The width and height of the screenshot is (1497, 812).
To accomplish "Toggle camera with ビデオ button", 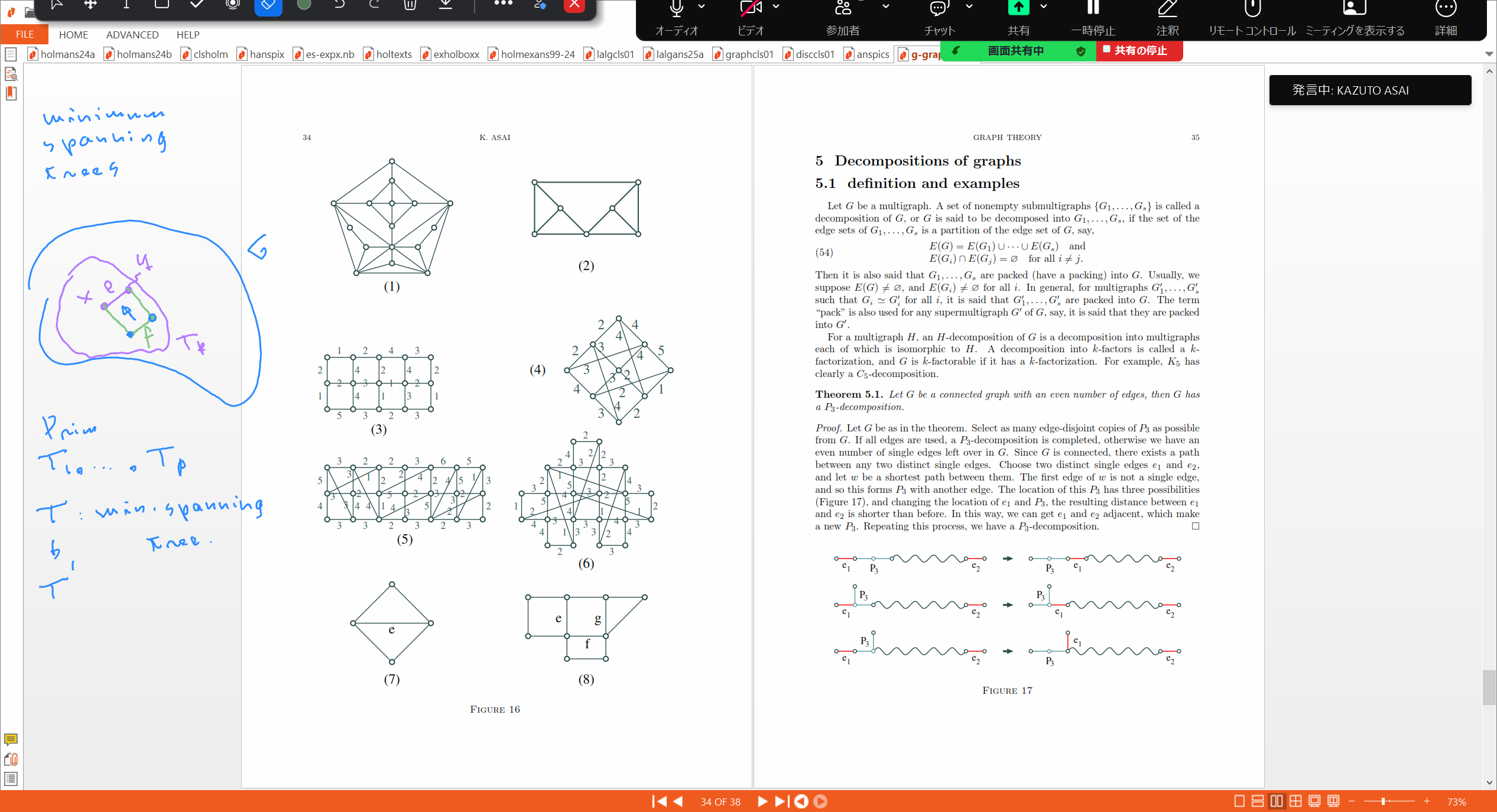I will click(x=751, y=18).
